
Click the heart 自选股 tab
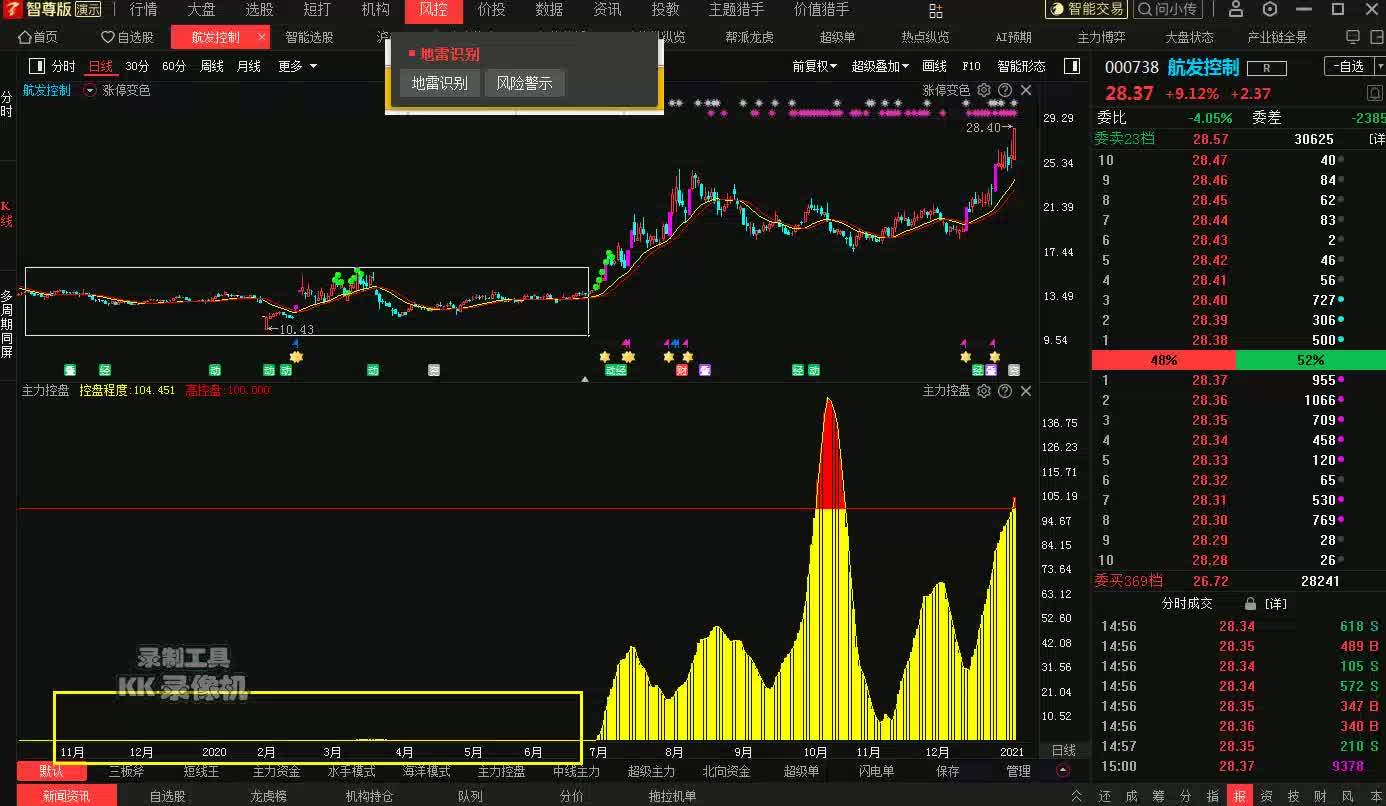coord(128,37)
